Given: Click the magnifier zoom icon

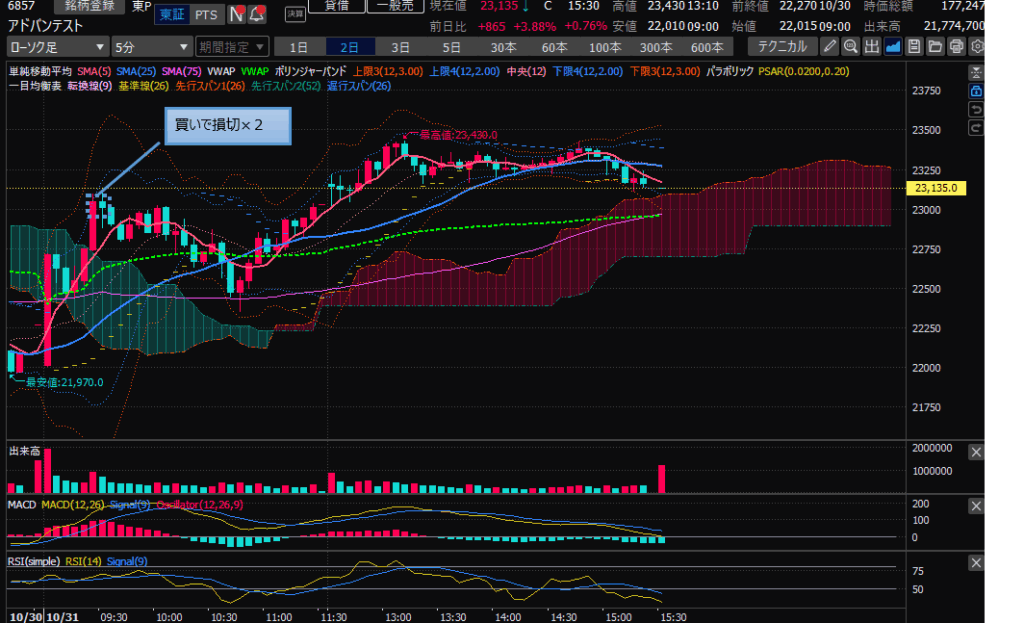Looking at the screenshot, I should [850, 46].
